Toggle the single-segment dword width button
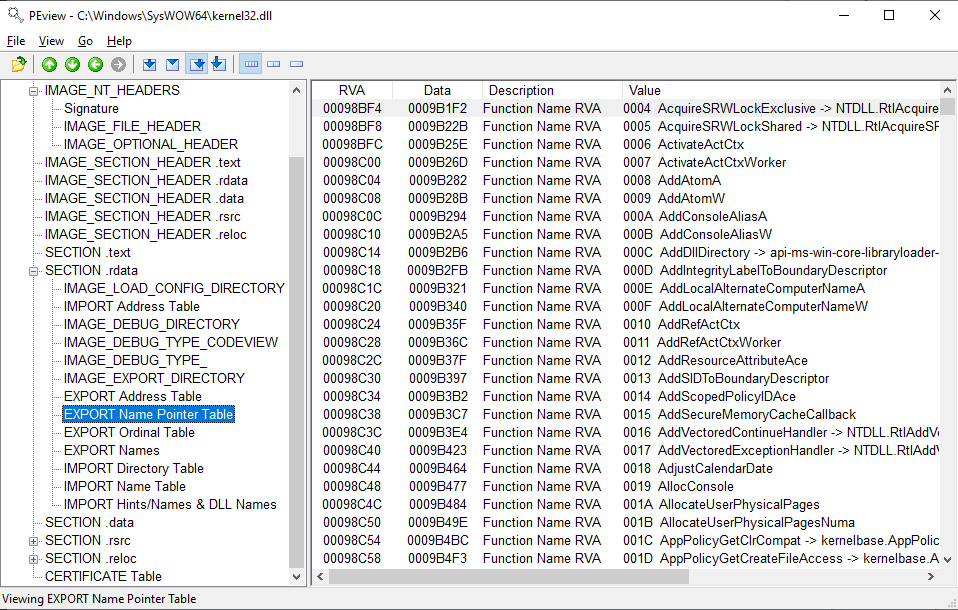The image size is (958, 610). tap(296, 65)
